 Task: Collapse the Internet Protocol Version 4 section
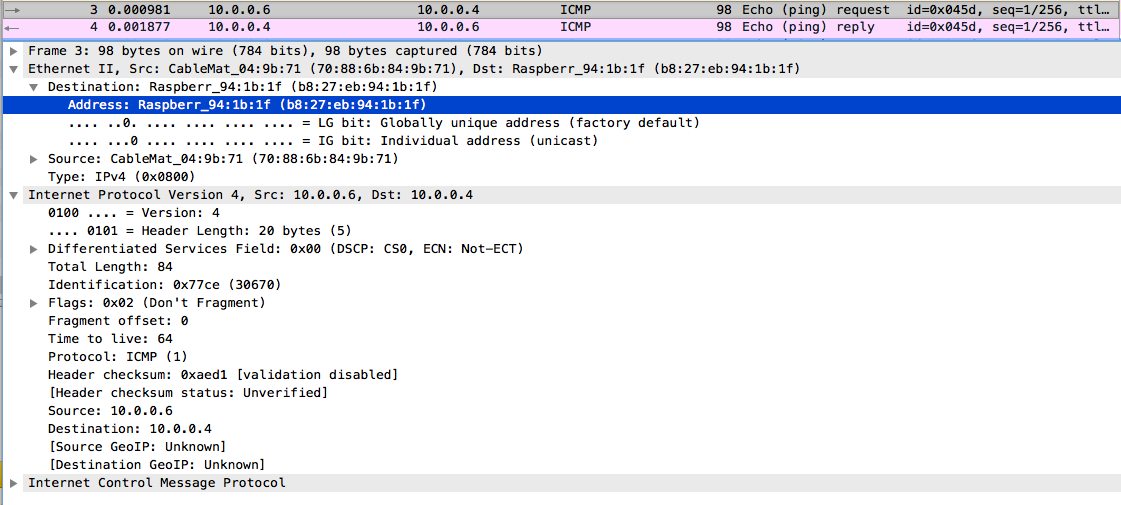[x=13, y=195]
